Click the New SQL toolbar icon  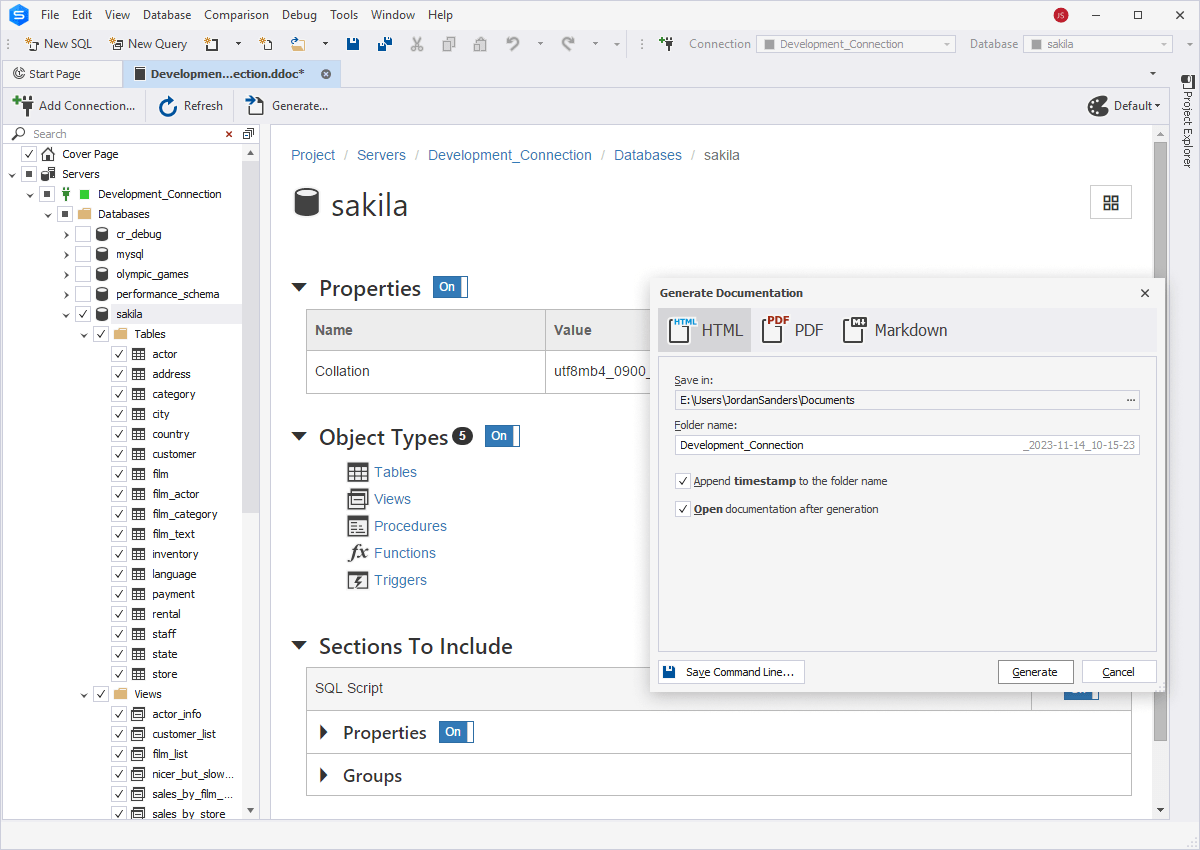[31, 43]
